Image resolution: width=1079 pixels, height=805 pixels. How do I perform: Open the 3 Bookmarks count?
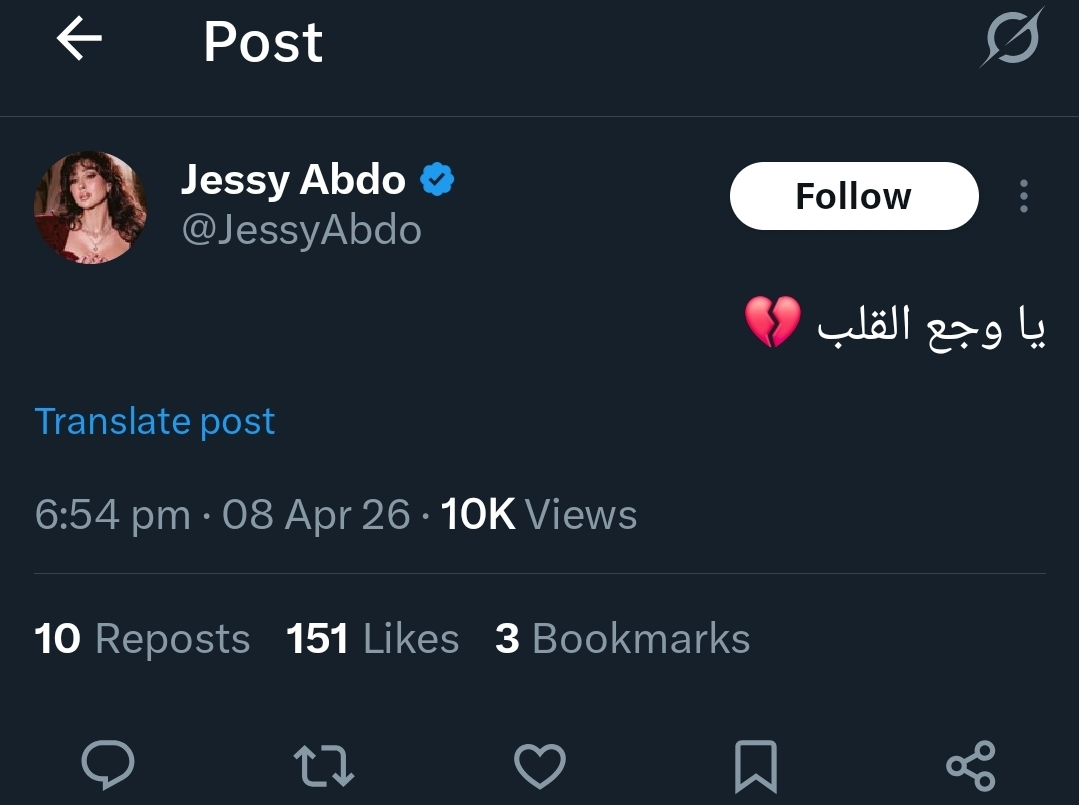coord(622,639)
